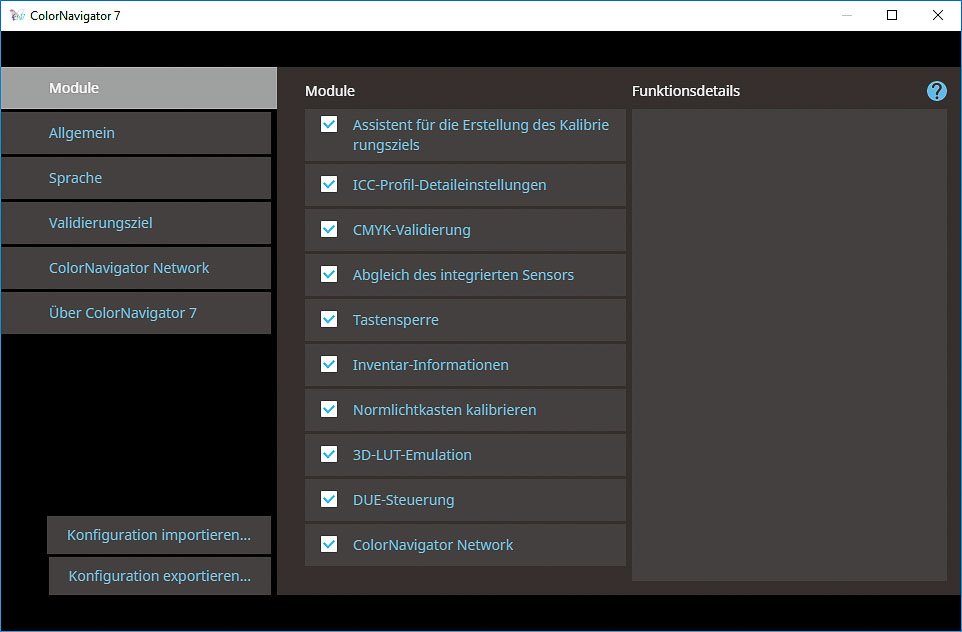
Task: Click the 'Normlichtkasten kalibrieren' label text
Action: pos(445,410)
